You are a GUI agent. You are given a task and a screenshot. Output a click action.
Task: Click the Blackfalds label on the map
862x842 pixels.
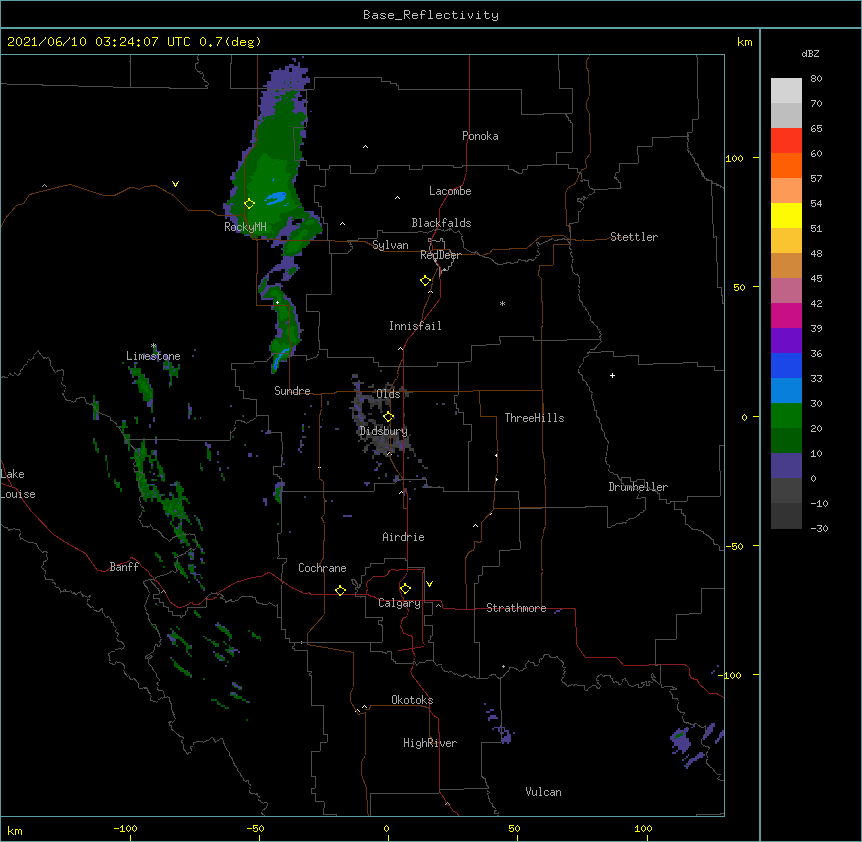coord(441,223)
